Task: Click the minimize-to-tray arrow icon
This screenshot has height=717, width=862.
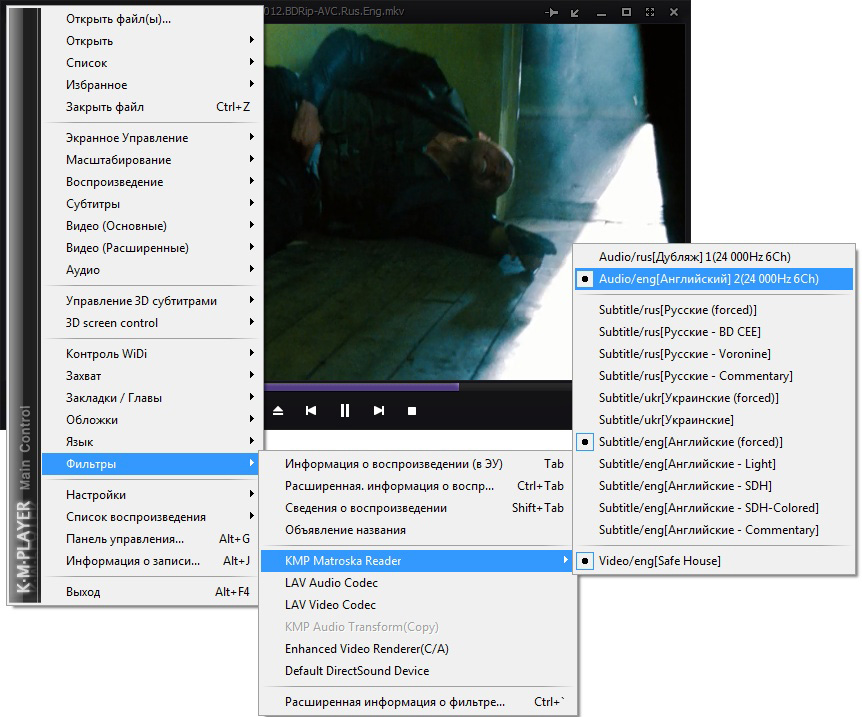Action: point(576,12)
